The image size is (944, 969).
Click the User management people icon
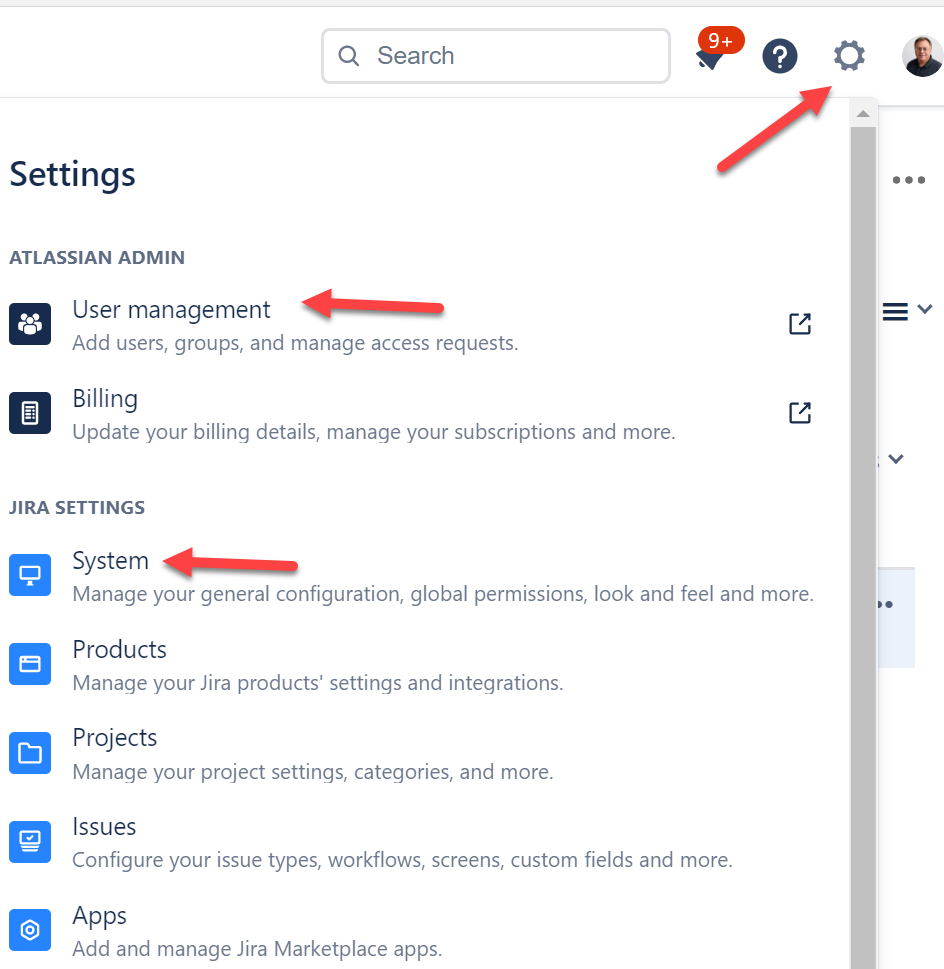tap(30, 324)
